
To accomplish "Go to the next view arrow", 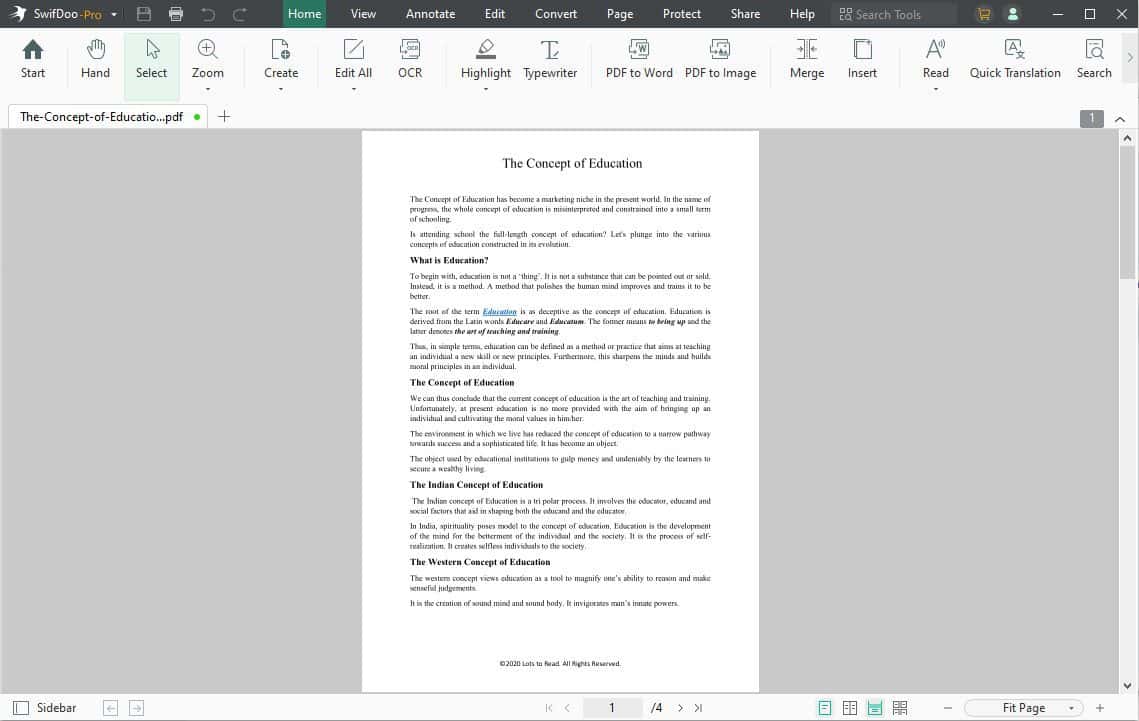I will point(137,708).
